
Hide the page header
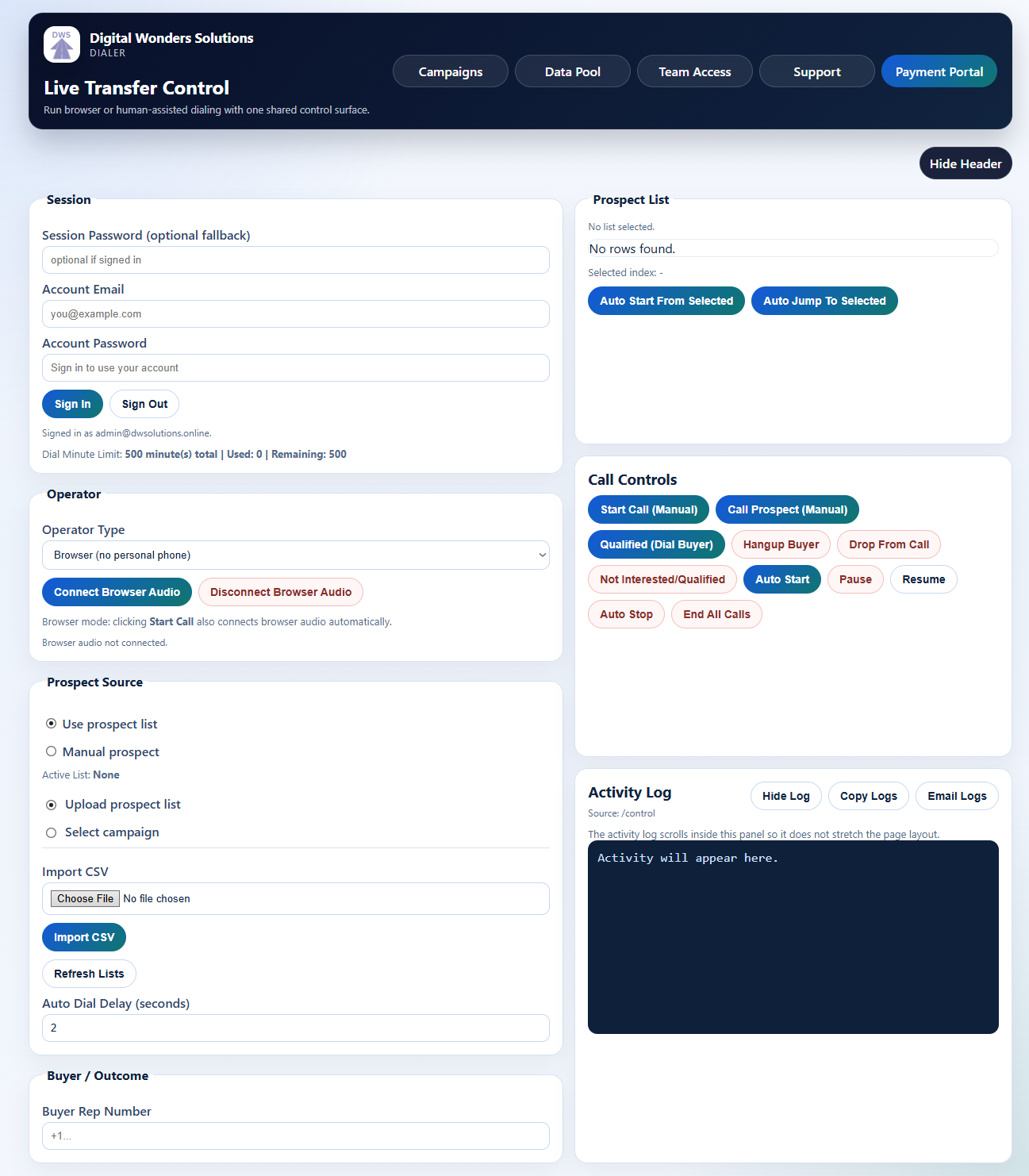[966, 163]
